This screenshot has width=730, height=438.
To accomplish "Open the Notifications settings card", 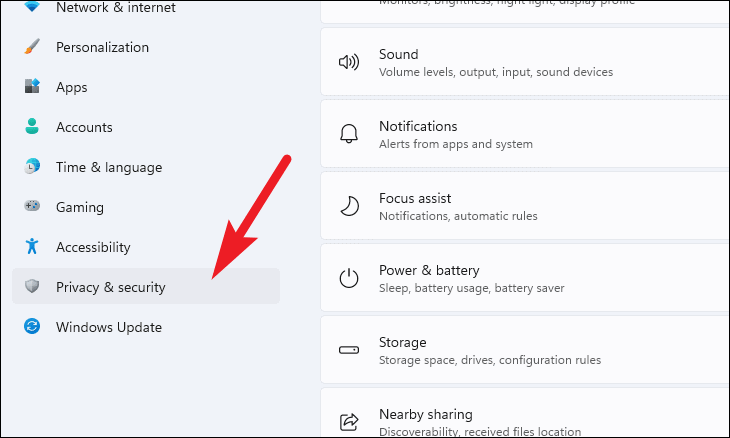I will pyautogui.click(x=525, y=134).
